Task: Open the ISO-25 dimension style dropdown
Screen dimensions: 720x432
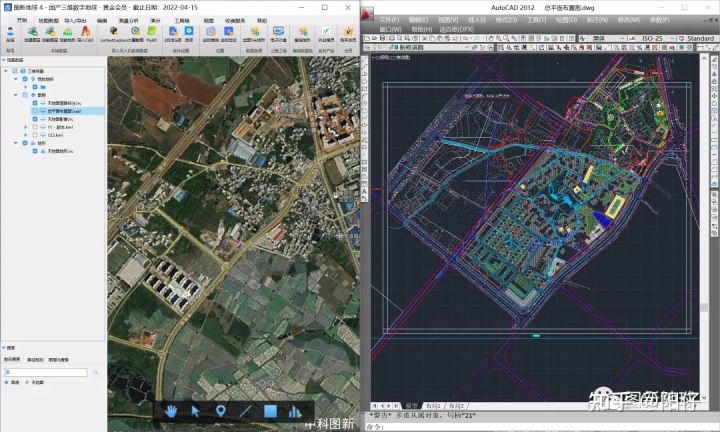Action: click(673, 38)
